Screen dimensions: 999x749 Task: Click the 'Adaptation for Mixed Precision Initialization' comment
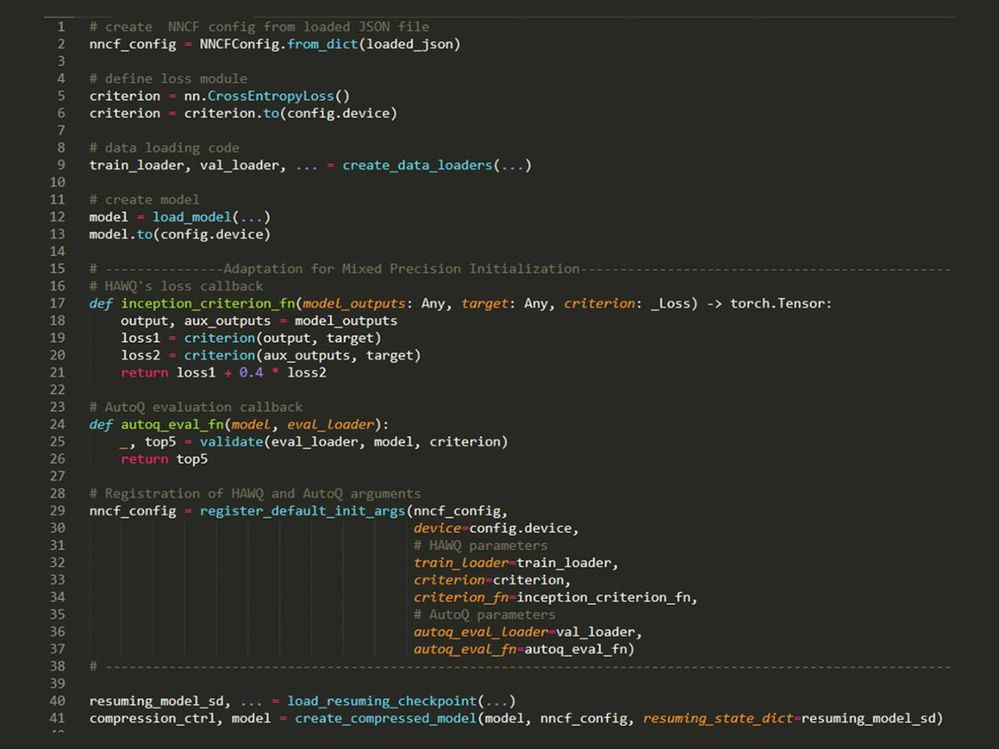tap(401, 269)
